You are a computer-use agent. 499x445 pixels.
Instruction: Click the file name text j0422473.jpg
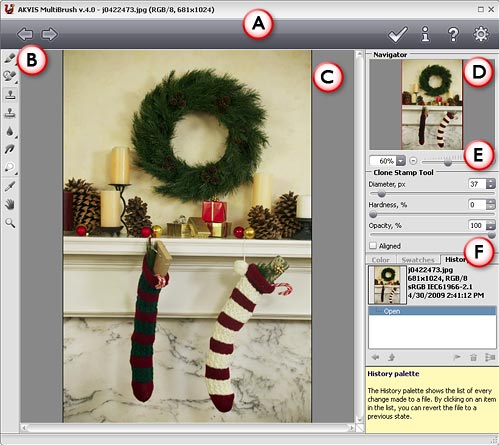click(430, 269)
